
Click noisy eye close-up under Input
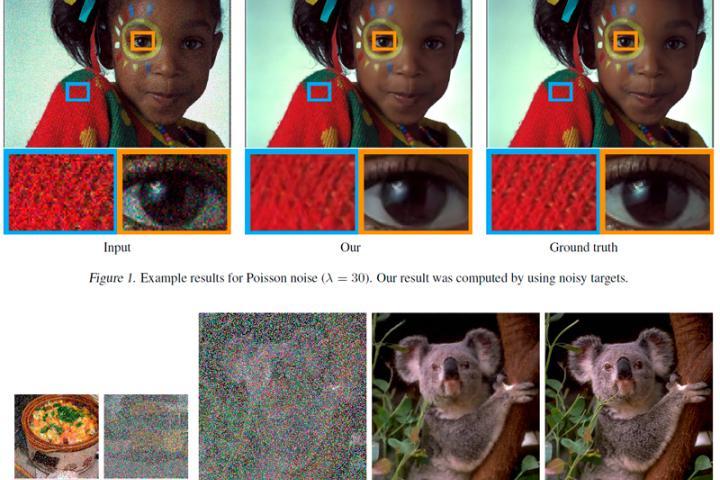(174, 192)
